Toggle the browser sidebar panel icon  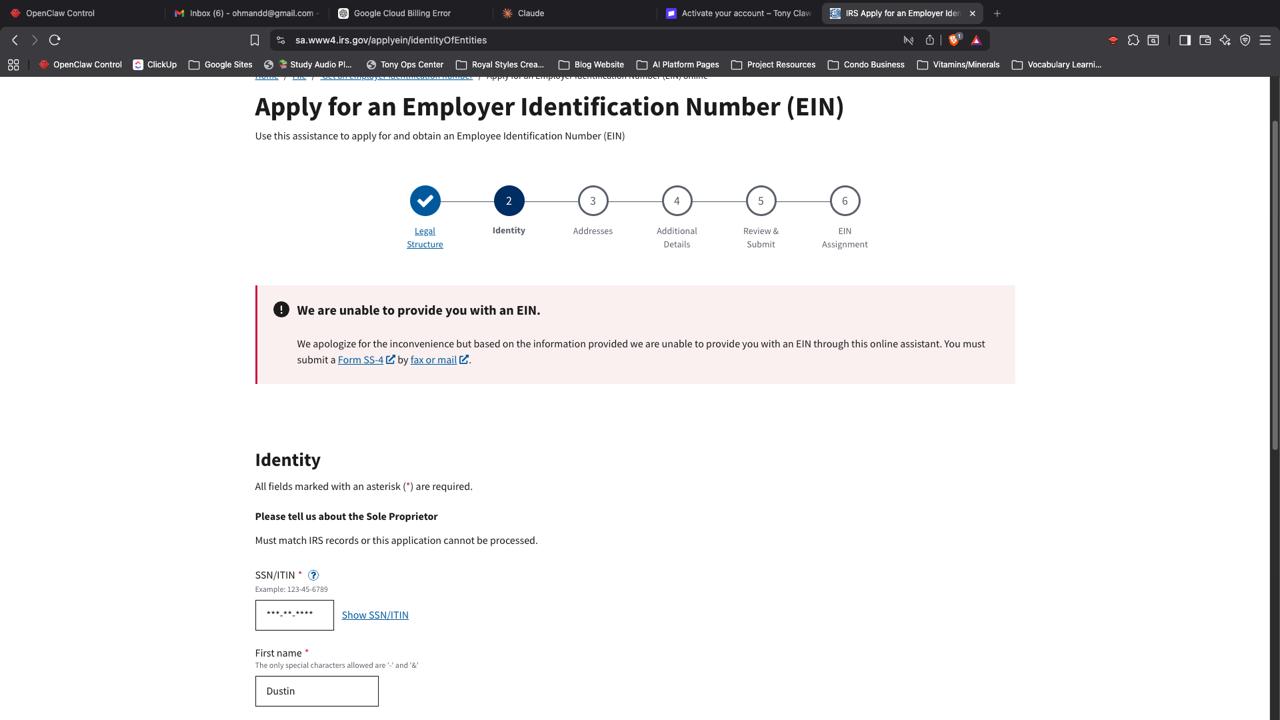click(1184, 40)
